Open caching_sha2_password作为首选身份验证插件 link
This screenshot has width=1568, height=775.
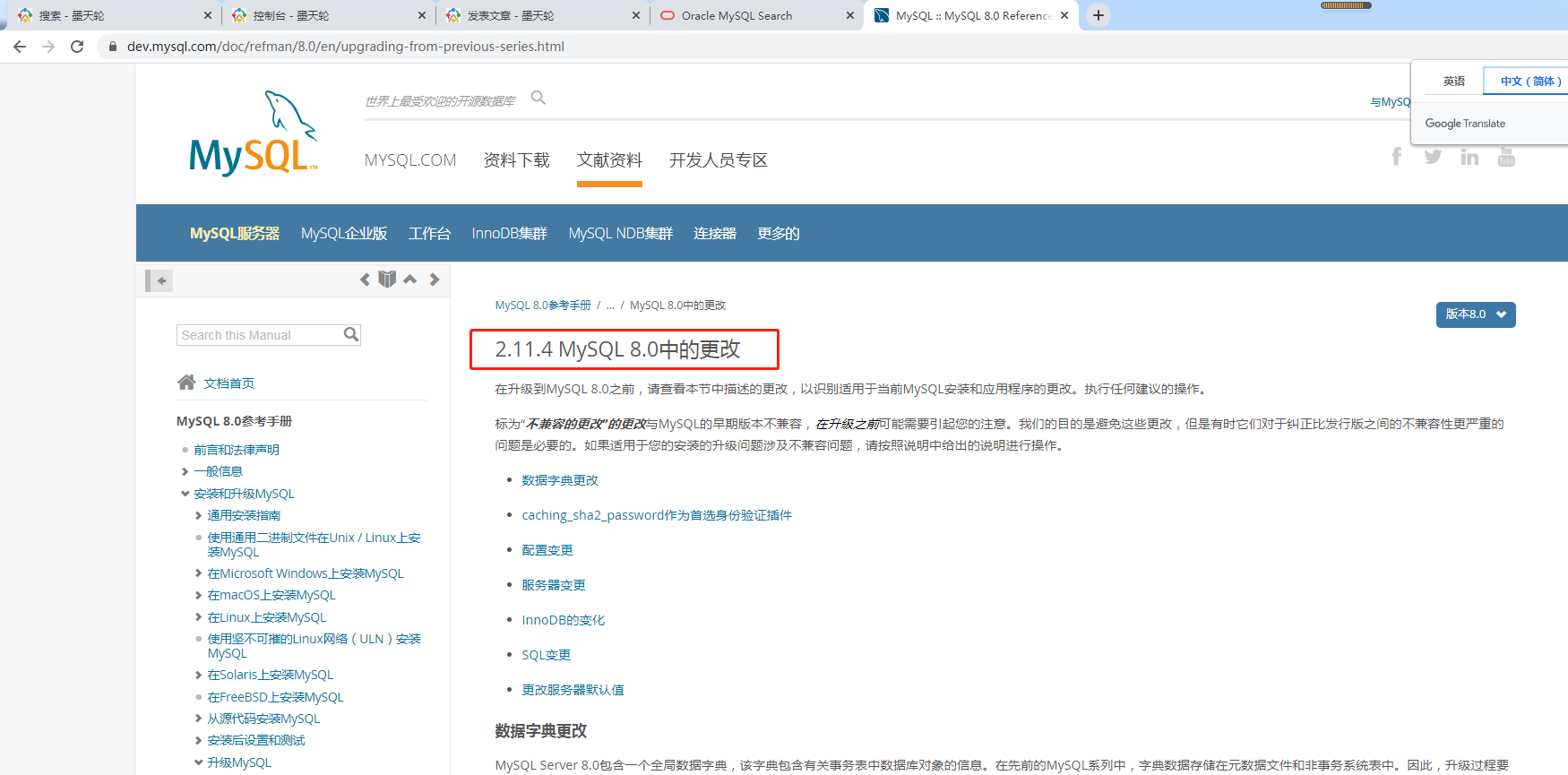point(657,515)
